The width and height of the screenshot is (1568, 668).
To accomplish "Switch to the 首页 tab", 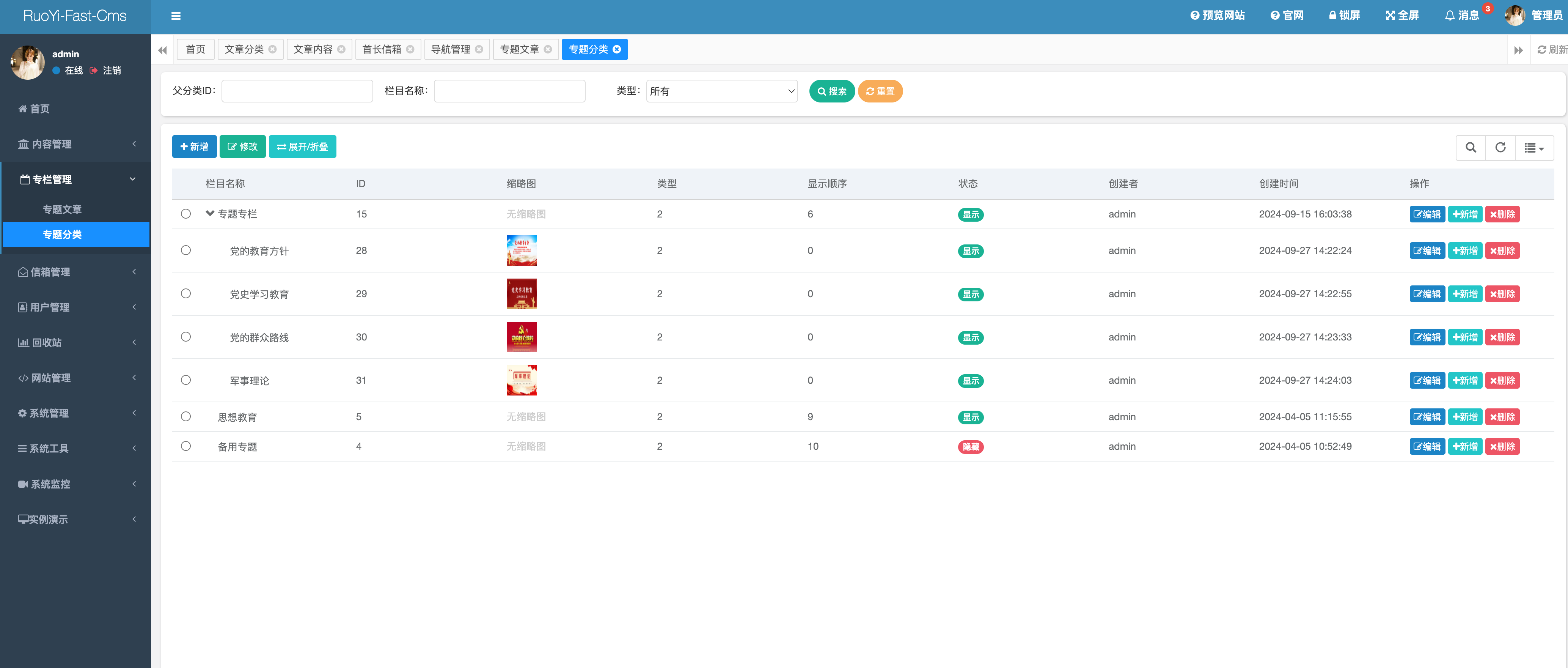I will (195, 49).
